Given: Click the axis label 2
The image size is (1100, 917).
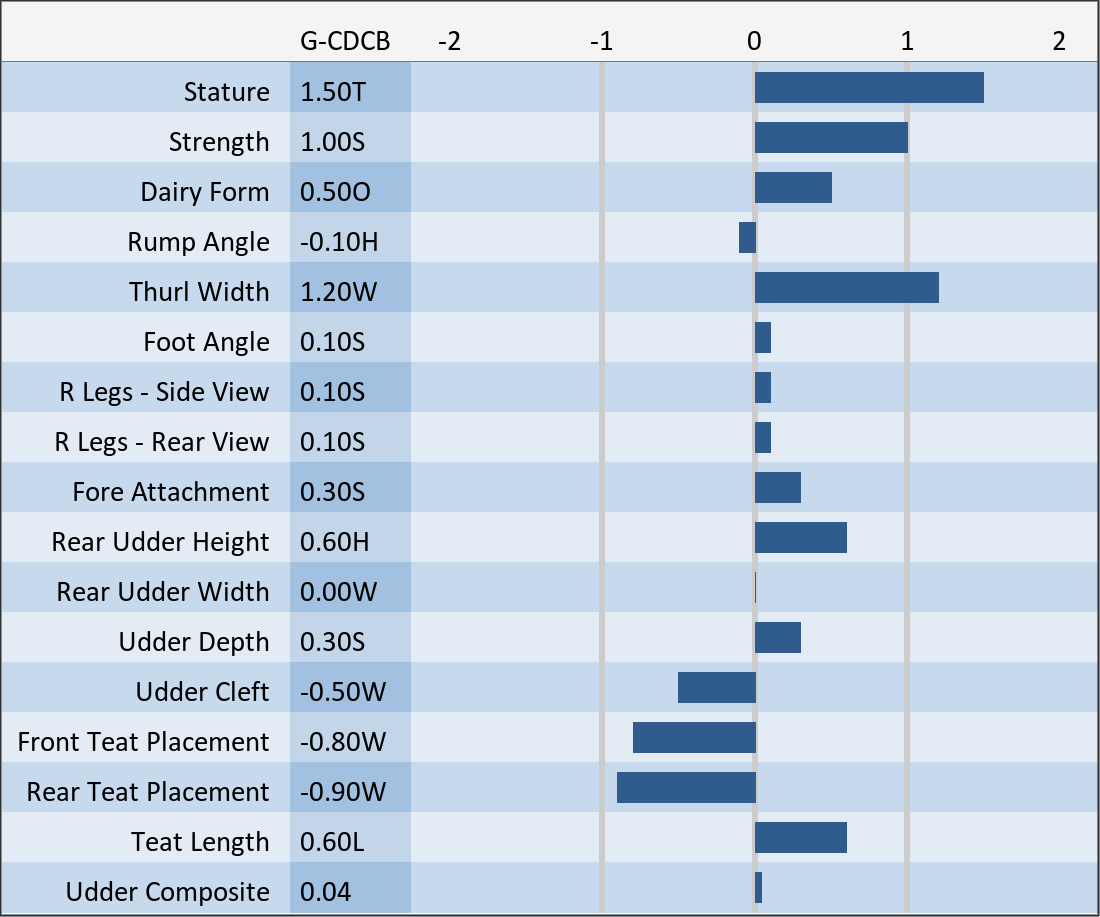Looking at the screenshot, I should click(1059, 41).
